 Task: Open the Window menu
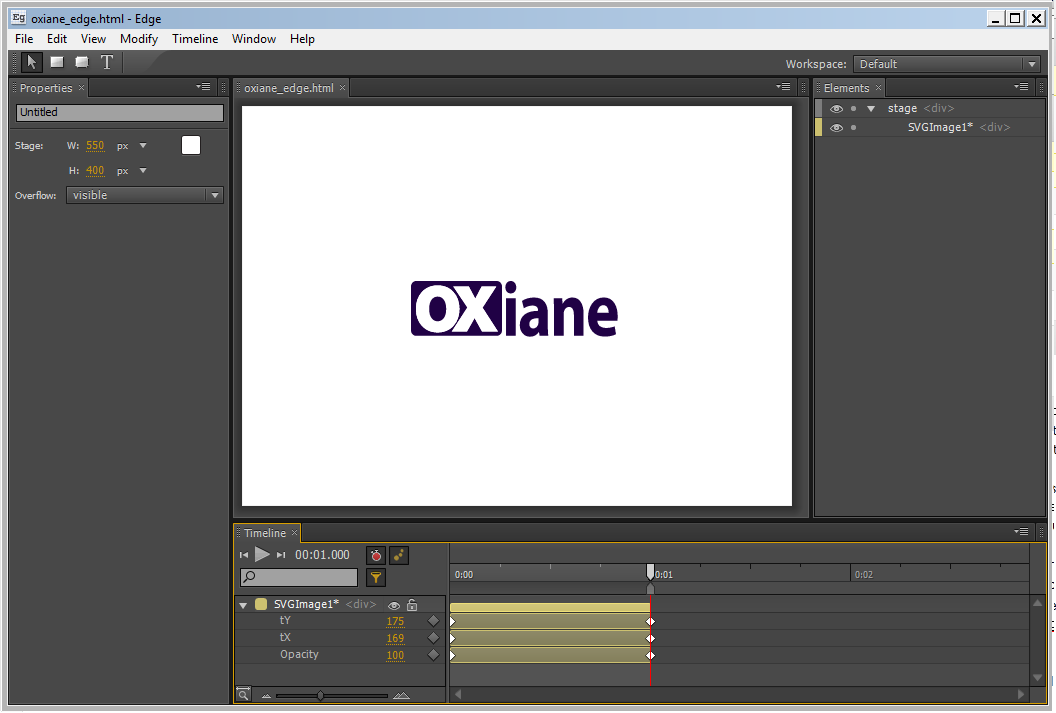point(254,39)
